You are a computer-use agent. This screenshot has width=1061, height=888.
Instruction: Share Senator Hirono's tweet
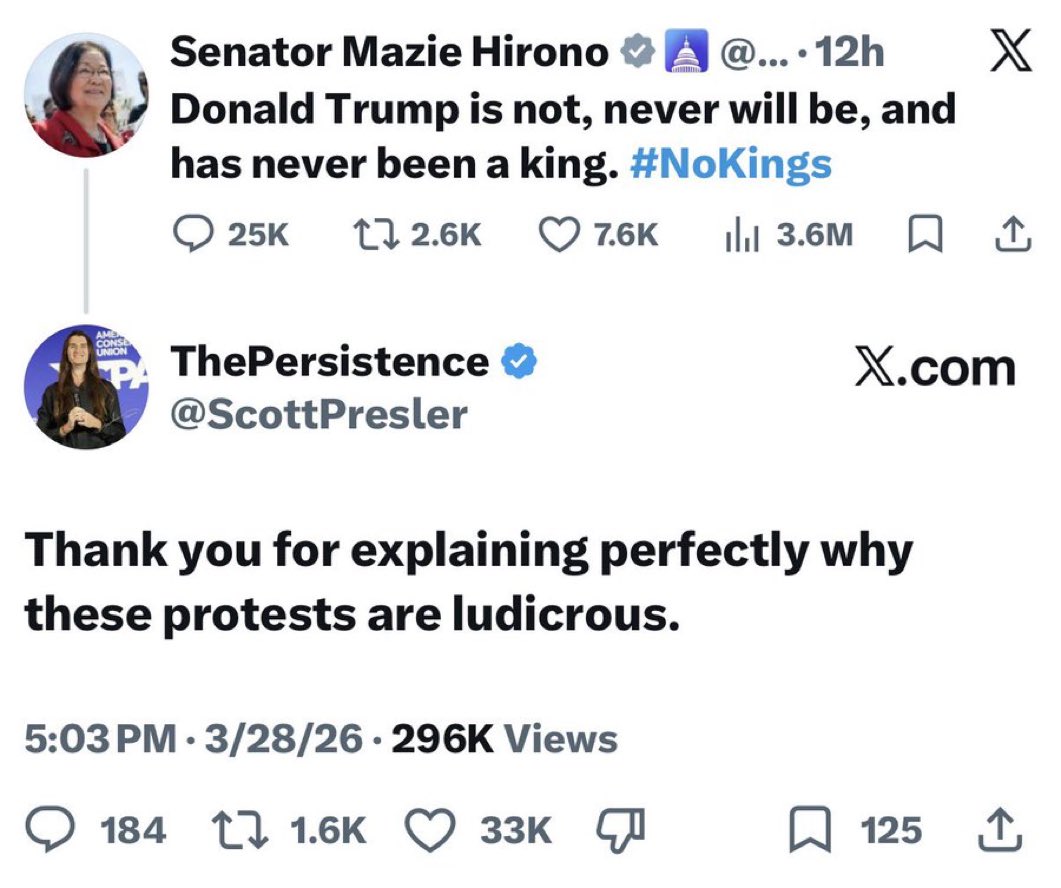click(1013, 234)
